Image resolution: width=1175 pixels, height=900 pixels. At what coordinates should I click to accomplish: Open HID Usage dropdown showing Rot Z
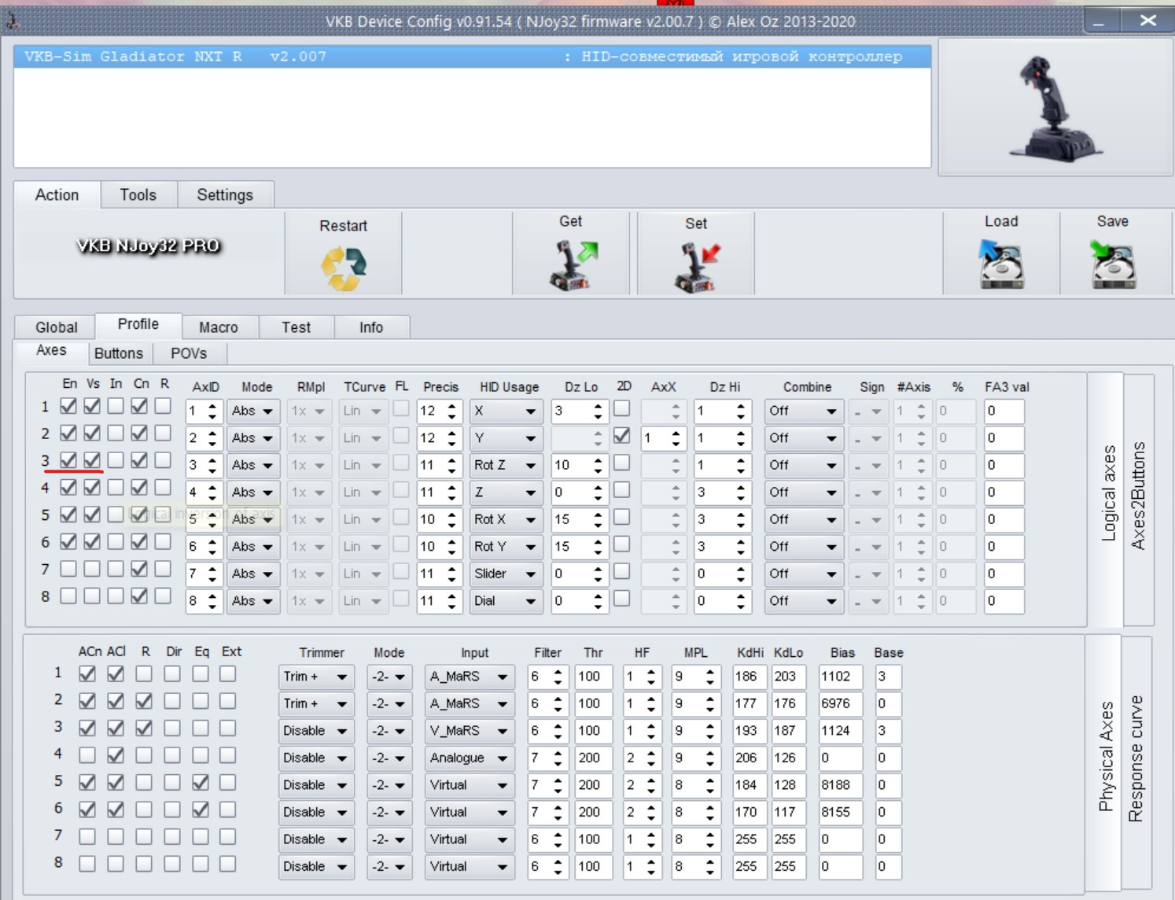(506, 465)
